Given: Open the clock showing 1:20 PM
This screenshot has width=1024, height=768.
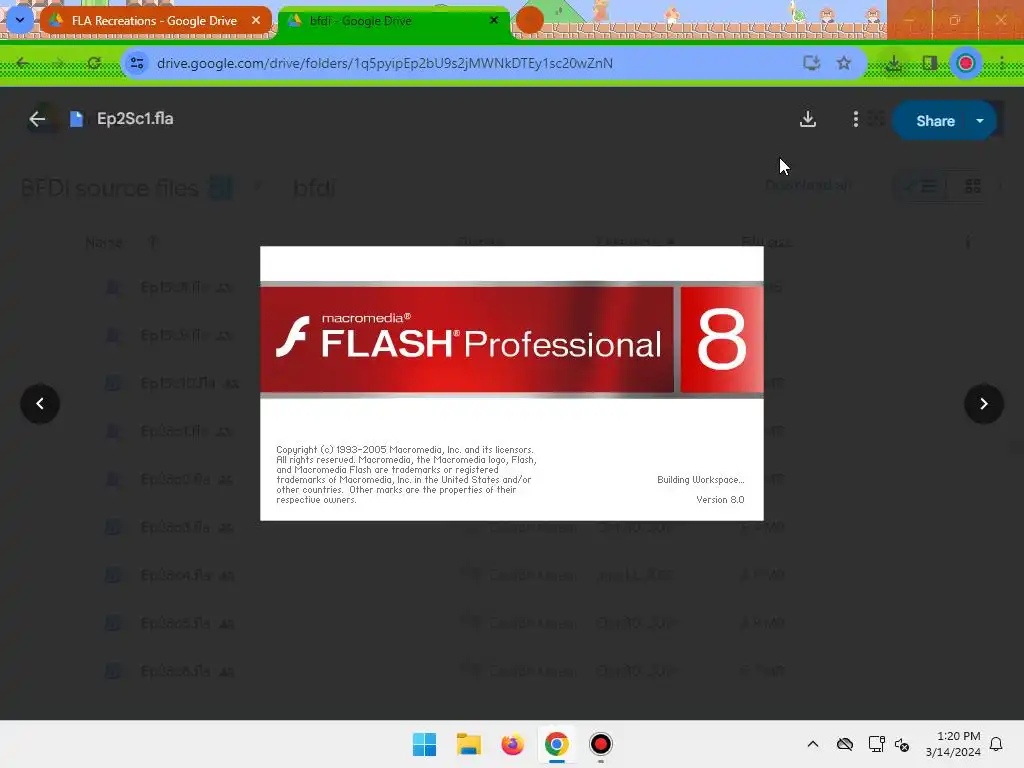Looking at the screenshot, I should pos(953,744).
